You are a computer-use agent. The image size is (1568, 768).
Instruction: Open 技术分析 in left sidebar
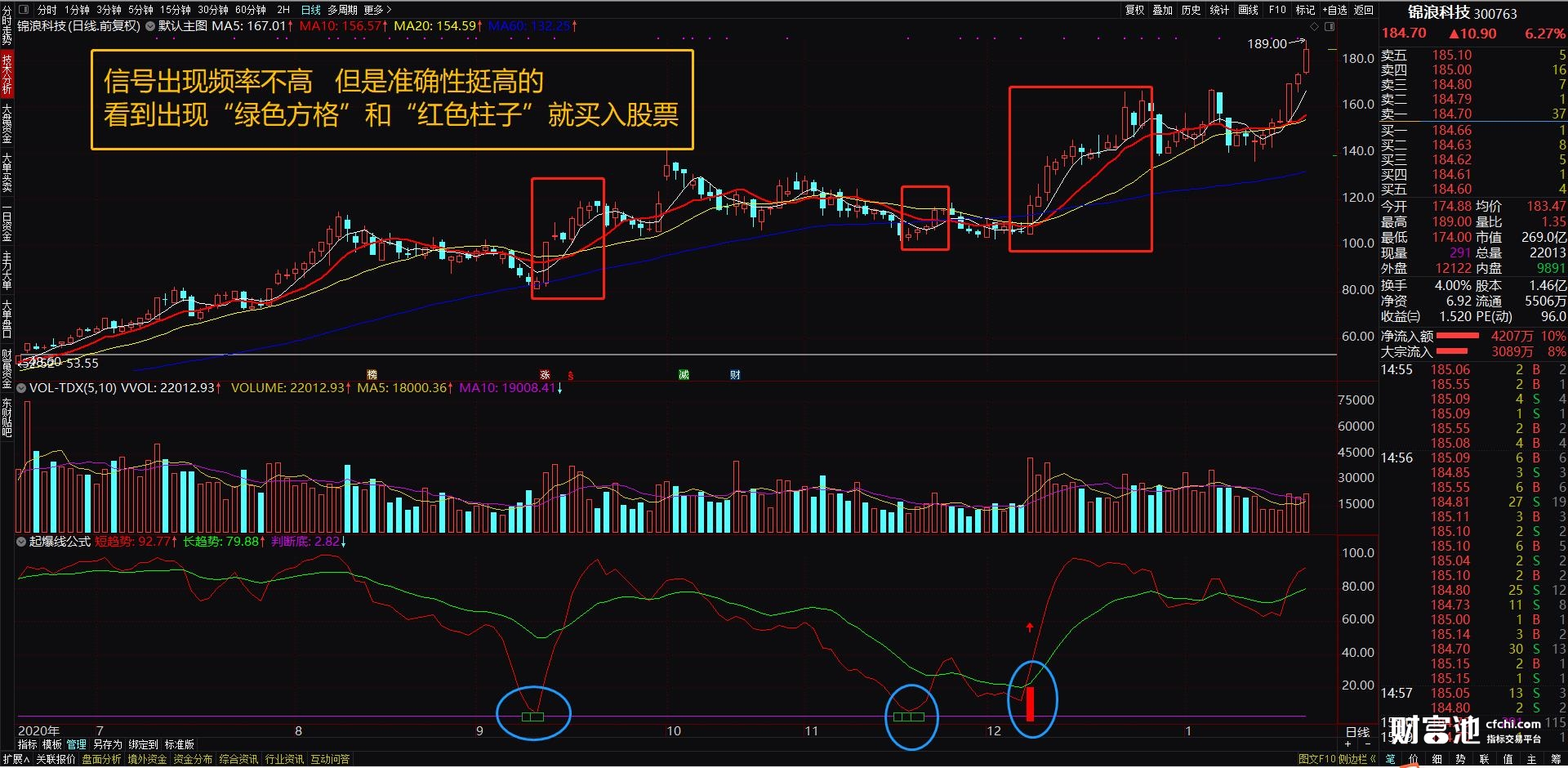click(x=7, y=74)
